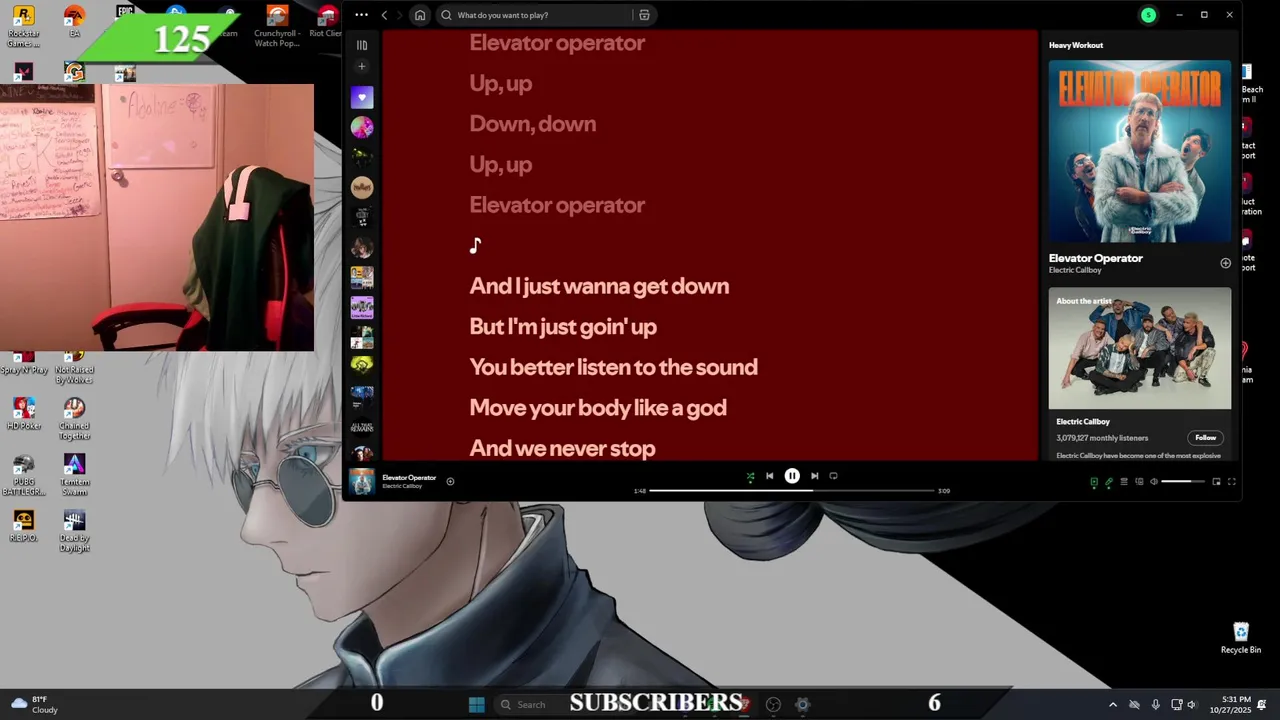Open Dead by Daylight desktop shortcut

[74, 531]
